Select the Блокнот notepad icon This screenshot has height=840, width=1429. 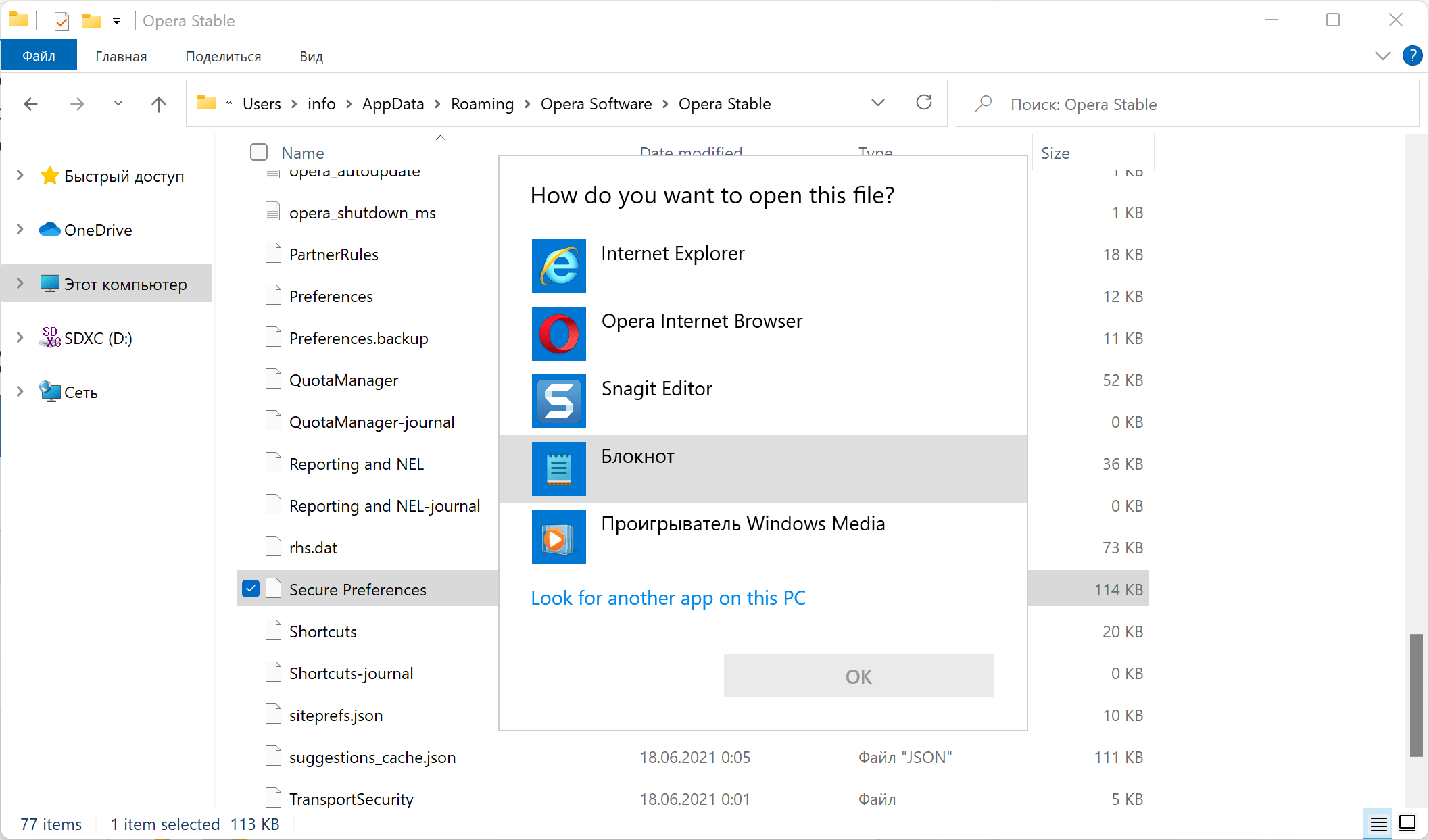click(x=558, y=469)
